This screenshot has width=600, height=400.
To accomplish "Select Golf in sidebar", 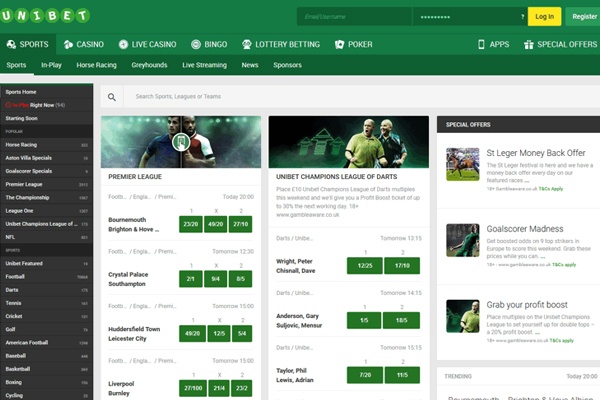I will [46, 330].
